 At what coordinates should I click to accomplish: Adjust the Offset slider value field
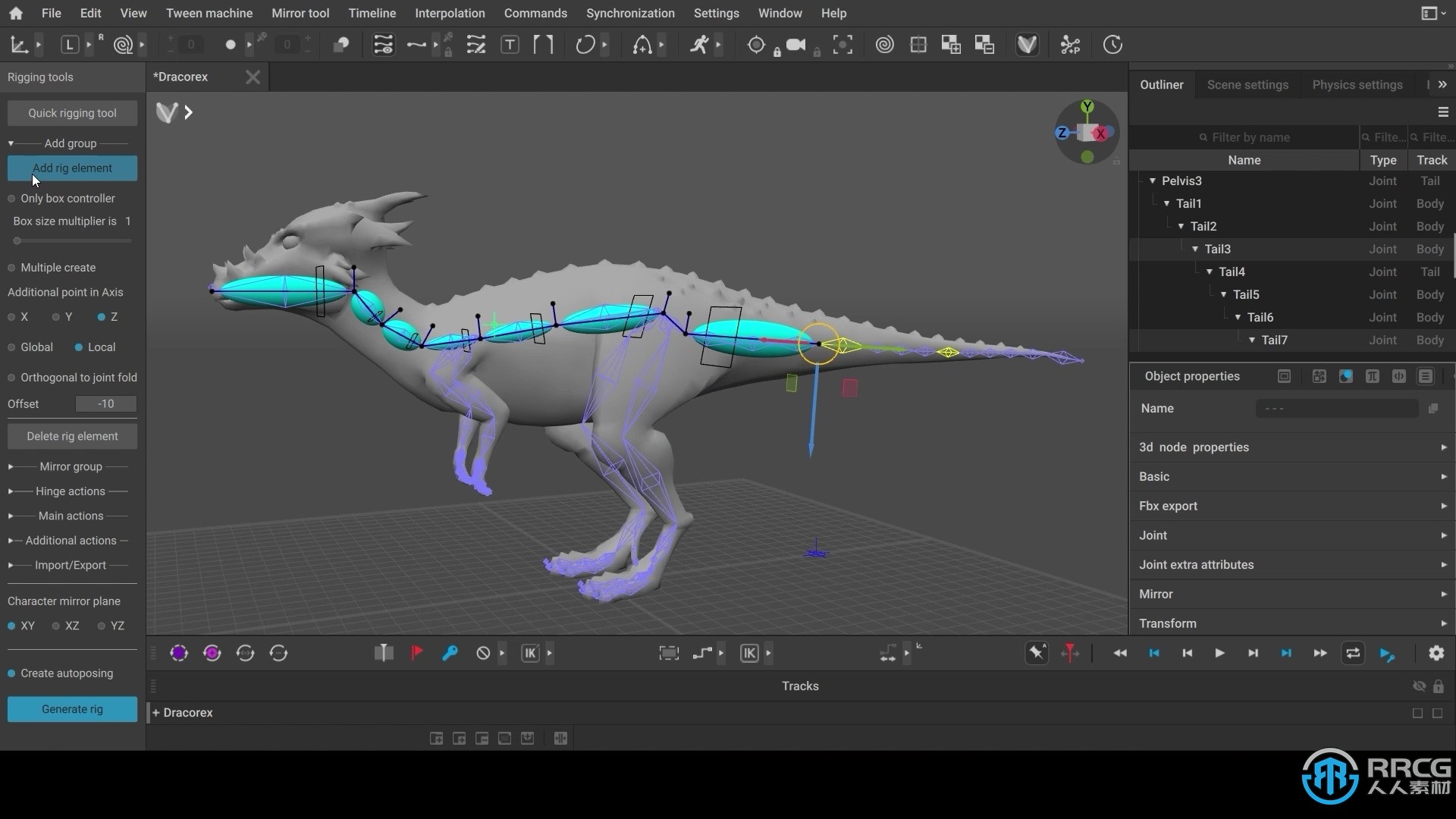click(x=105, y=404)
